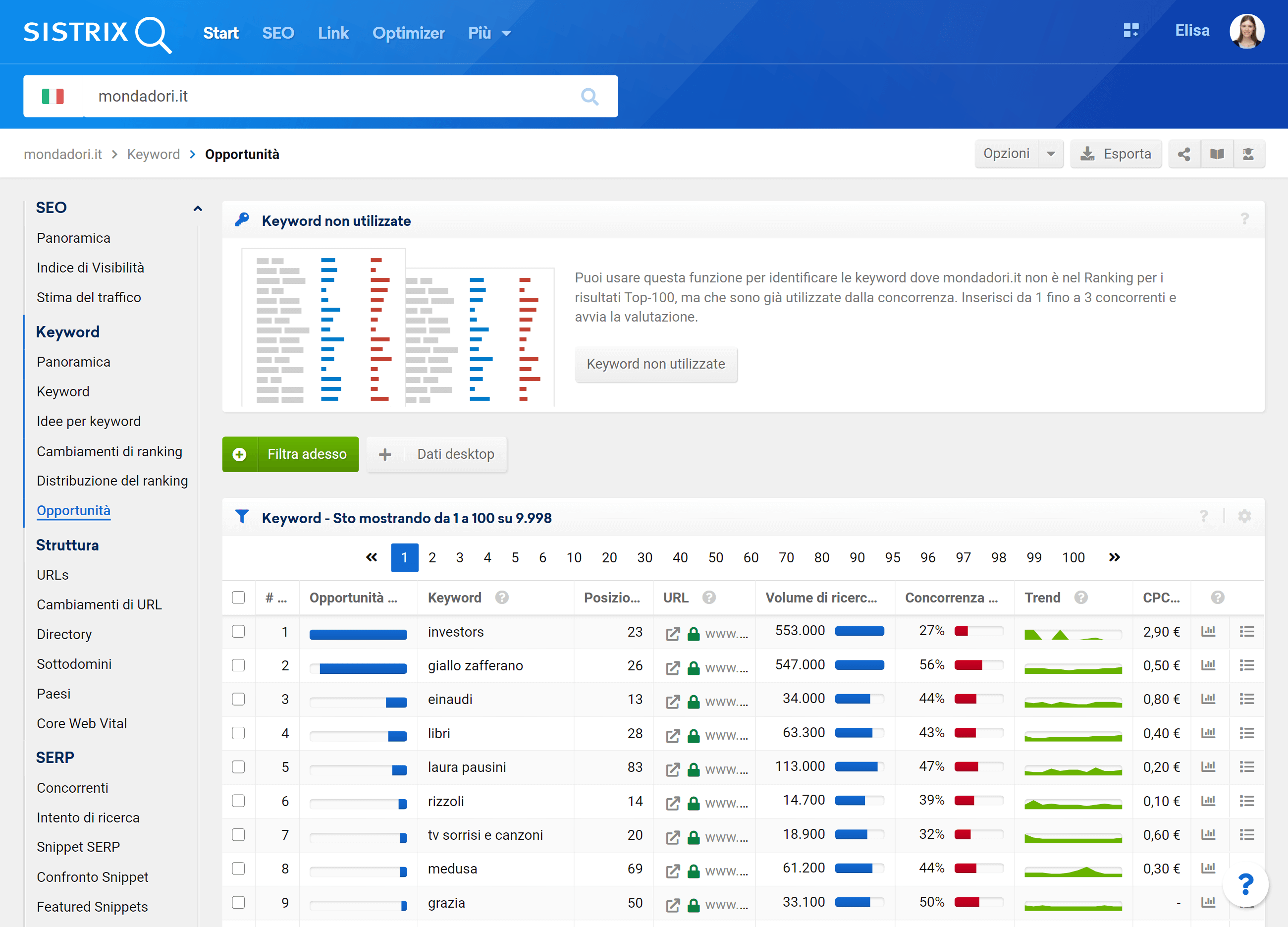Expand the Più navigation dropdown
1288x927 pixels.
(x=489, y=33)
